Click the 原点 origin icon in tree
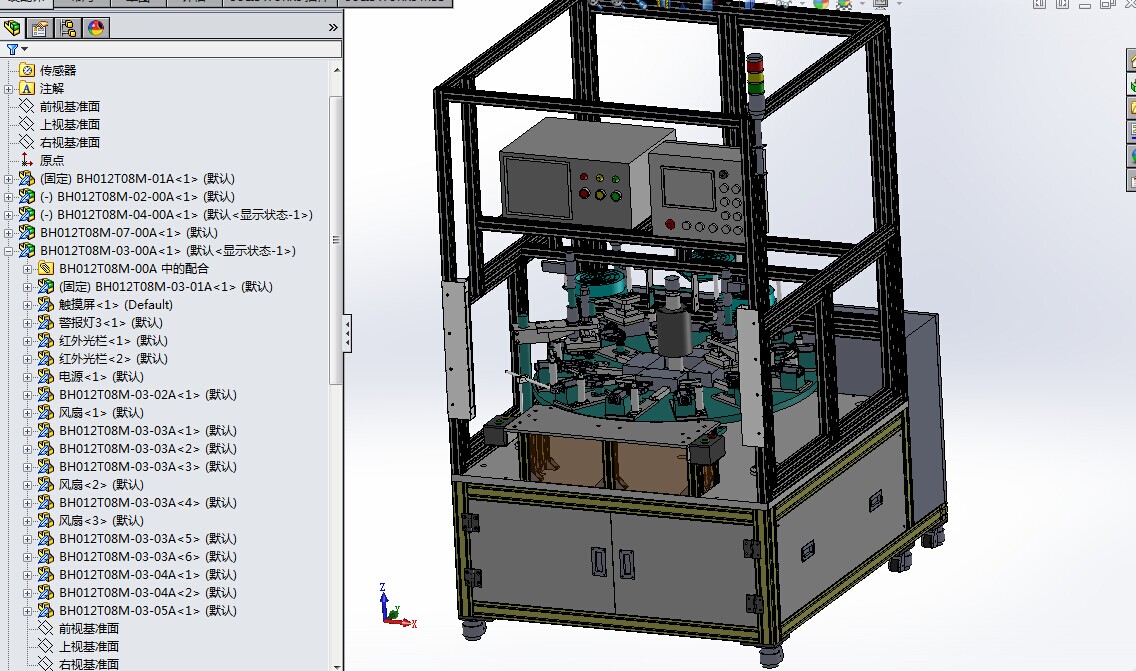Screen dimensions: 1136x671 click(x=27, y=160)
